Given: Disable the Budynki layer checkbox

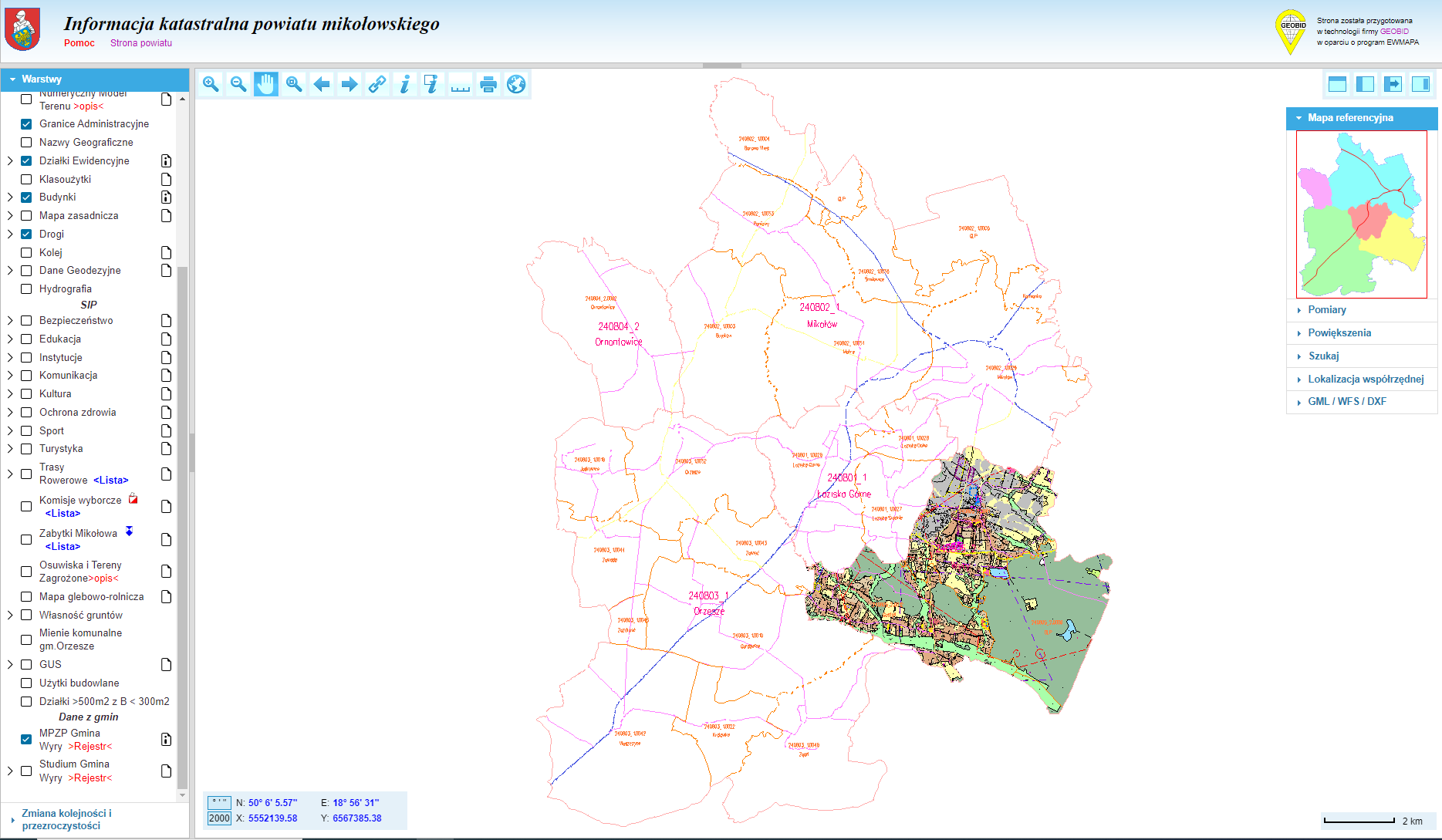Looking at the screenshot, I should [x=26, y=197].
